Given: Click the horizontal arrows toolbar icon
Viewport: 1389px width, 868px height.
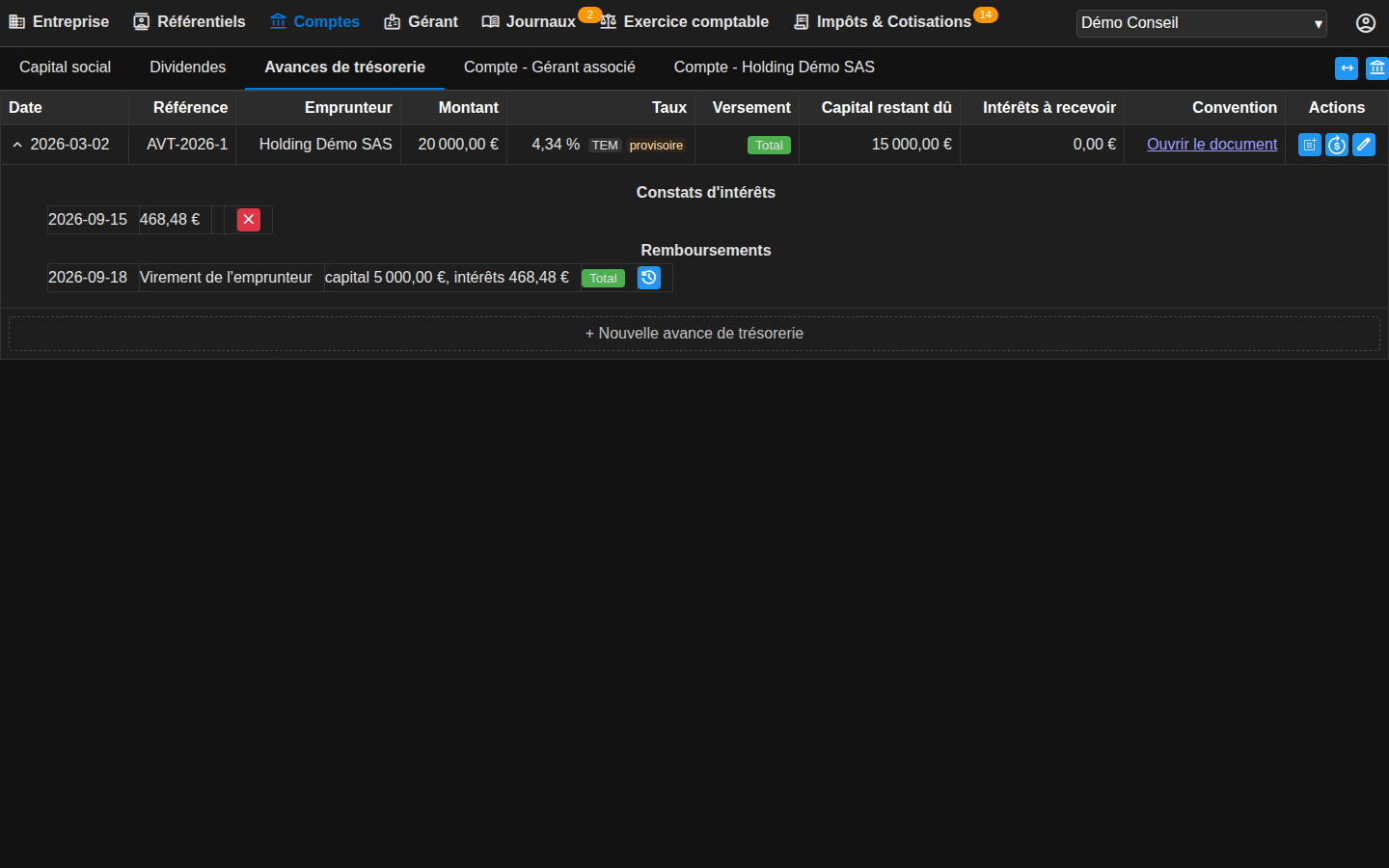Looking at the screenshot, I should pyautogui.click(x=1347, y=68).
